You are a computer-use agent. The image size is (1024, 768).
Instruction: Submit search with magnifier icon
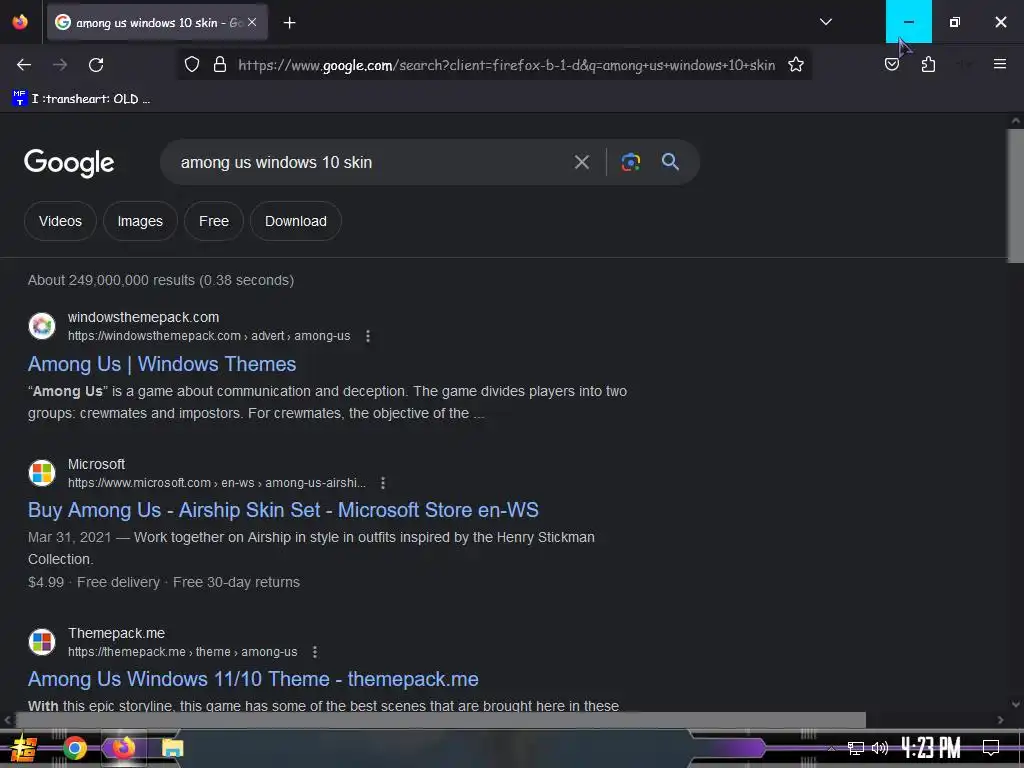tap(670, 162)
